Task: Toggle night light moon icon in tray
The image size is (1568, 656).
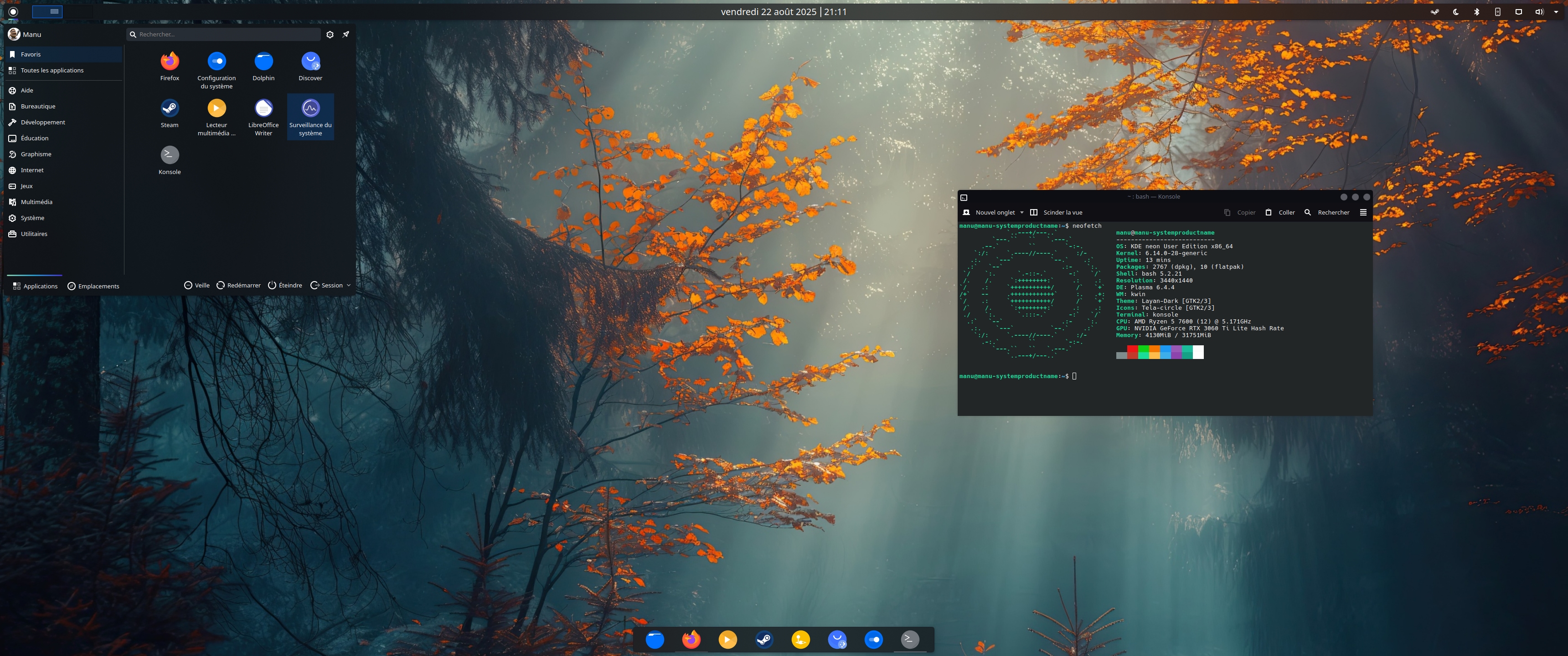Action: [x=1455, y=11]
